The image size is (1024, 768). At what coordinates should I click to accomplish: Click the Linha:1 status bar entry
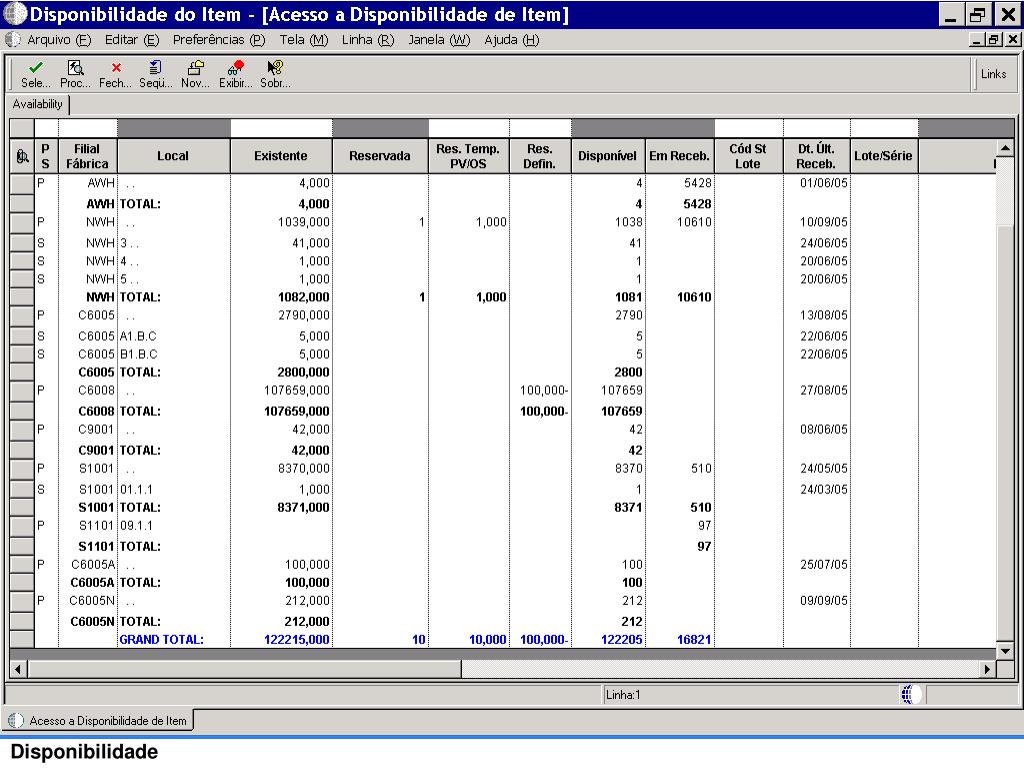click(x=623, y=695)
